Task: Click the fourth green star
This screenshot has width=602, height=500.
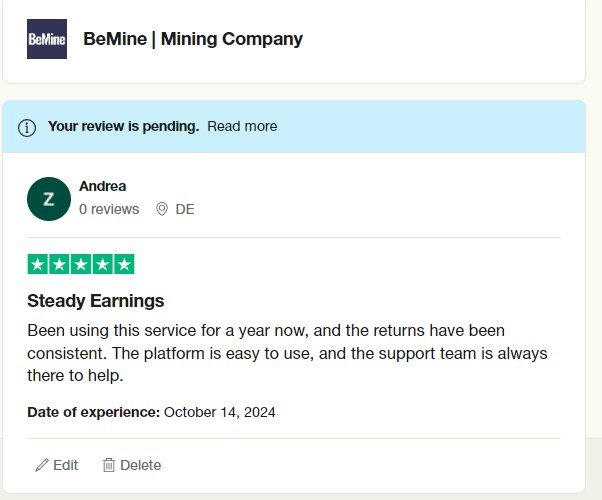Action: coord(103,264)
